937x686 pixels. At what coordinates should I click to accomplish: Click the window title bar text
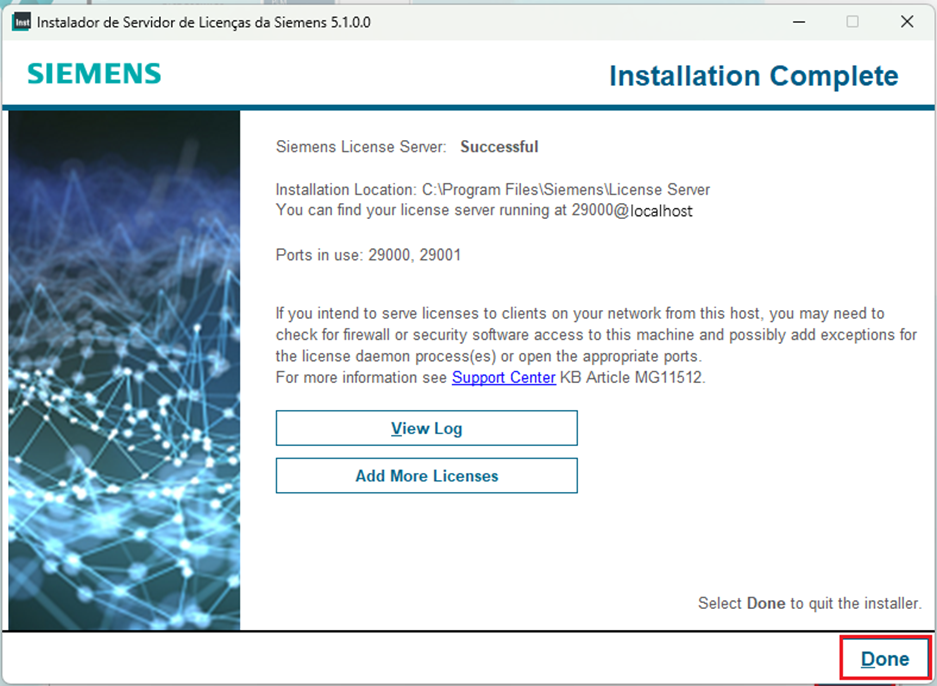[x=204, y=22]
